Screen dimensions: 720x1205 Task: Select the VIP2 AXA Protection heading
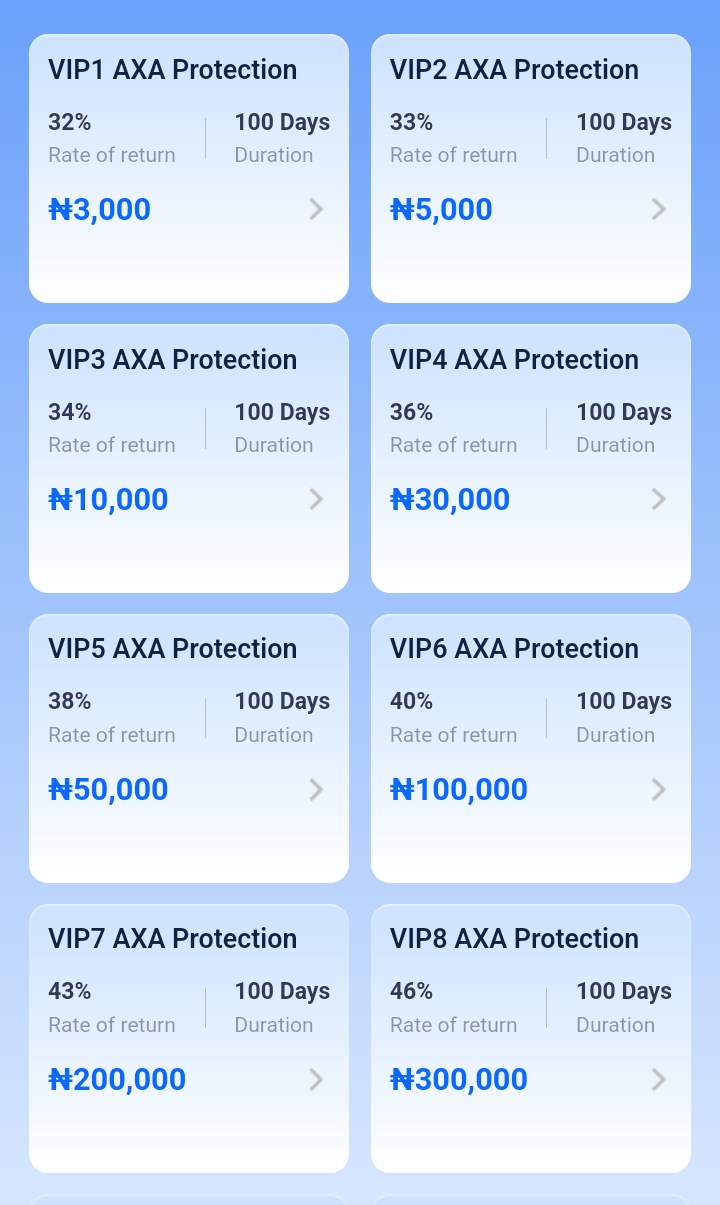coord(514,70)
